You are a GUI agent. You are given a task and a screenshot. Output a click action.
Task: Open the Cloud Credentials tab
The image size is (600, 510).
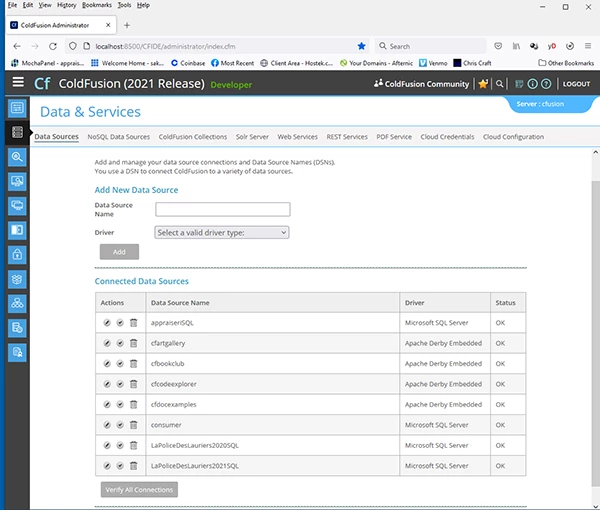point(447,137)
